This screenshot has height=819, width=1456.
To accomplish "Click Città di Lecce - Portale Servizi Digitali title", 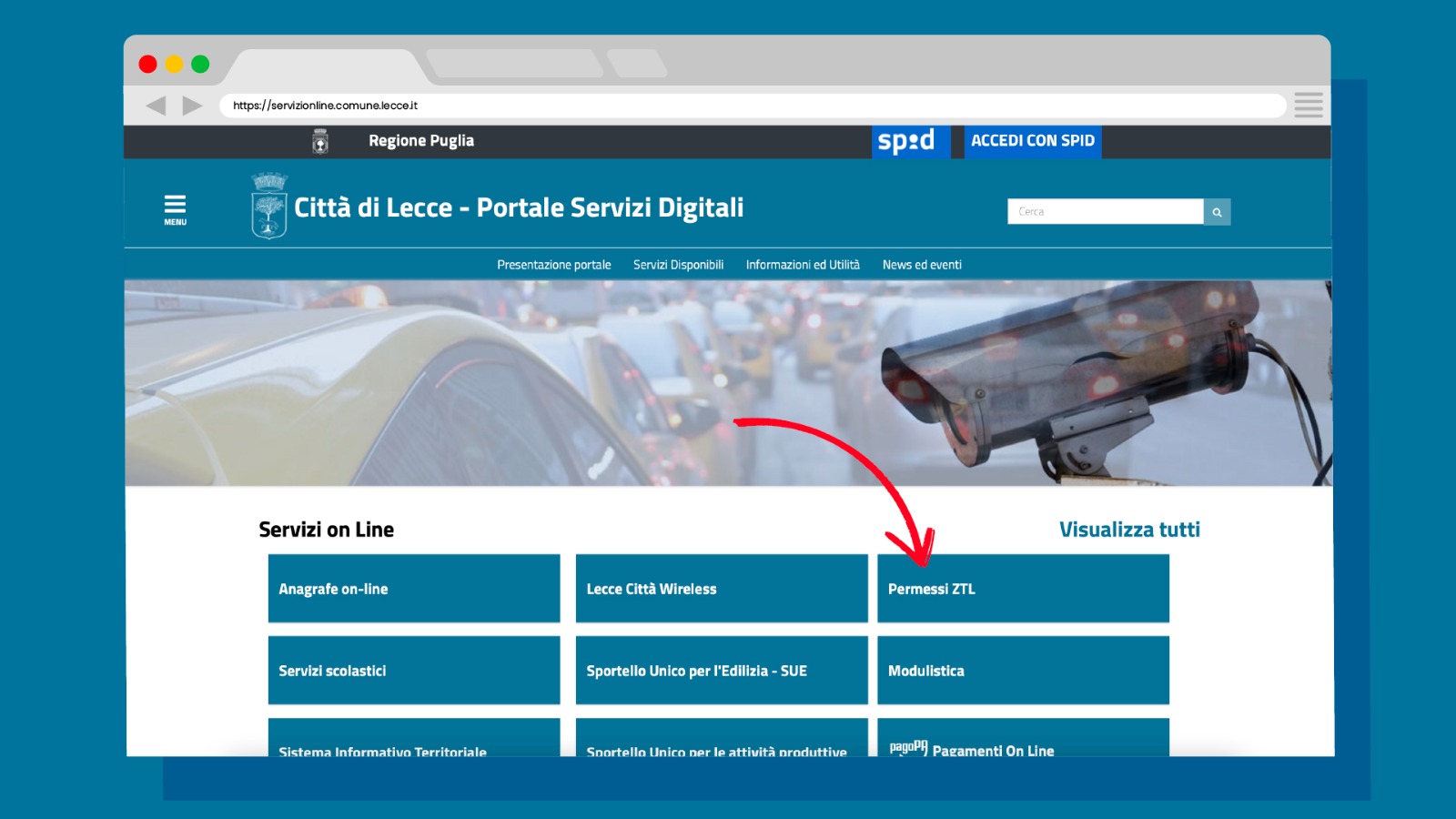I will coord(519,207).
